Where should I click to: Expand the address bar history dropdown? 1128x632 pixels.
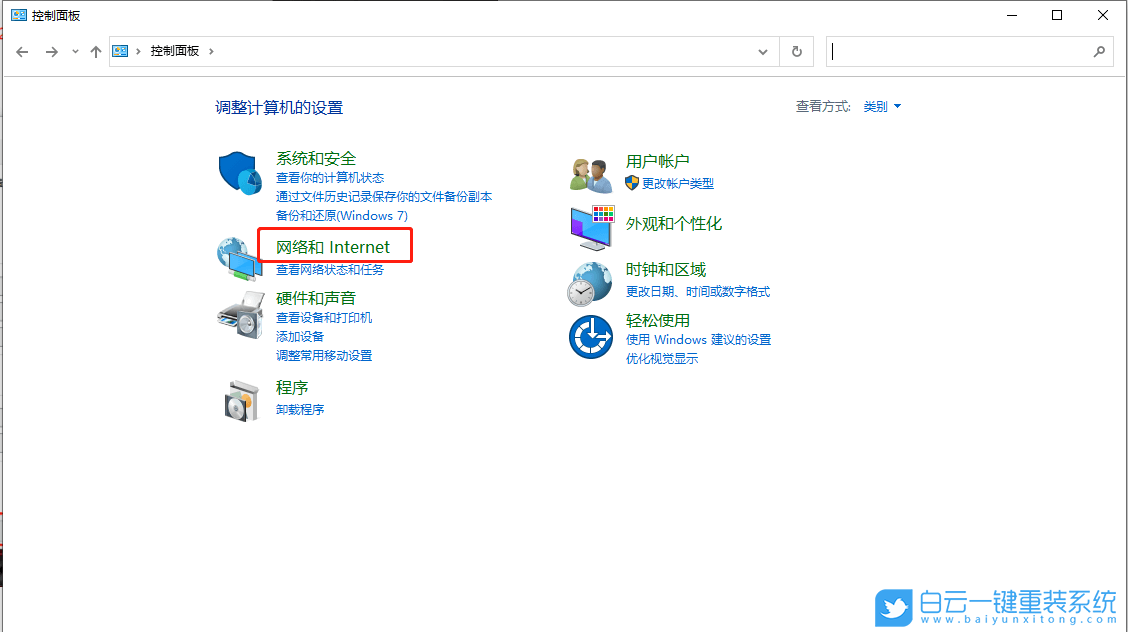762,51
